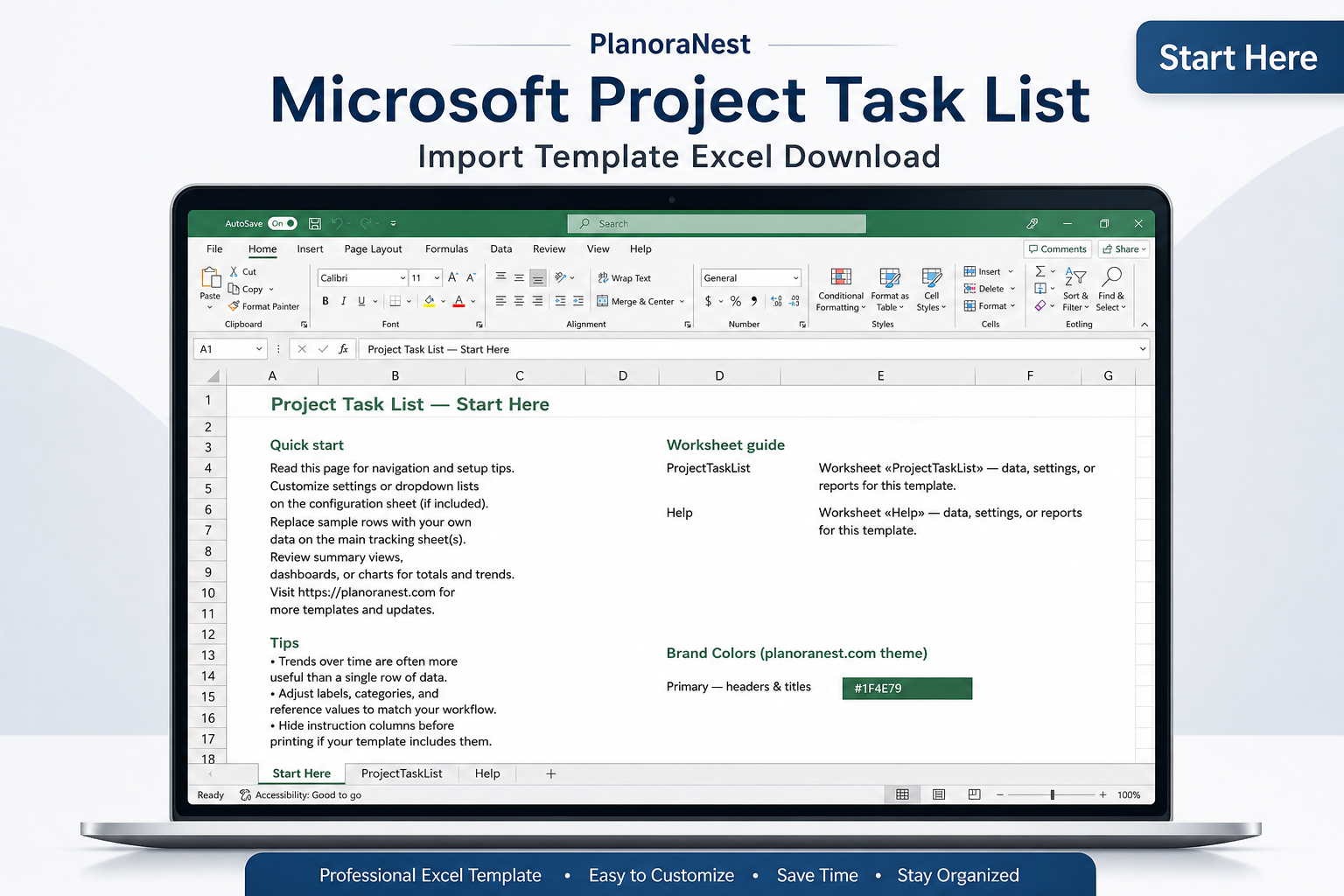Screen dimensions: 1344x896
Task: Open the Page Layout ribbon tab
Action: (374, 249)
